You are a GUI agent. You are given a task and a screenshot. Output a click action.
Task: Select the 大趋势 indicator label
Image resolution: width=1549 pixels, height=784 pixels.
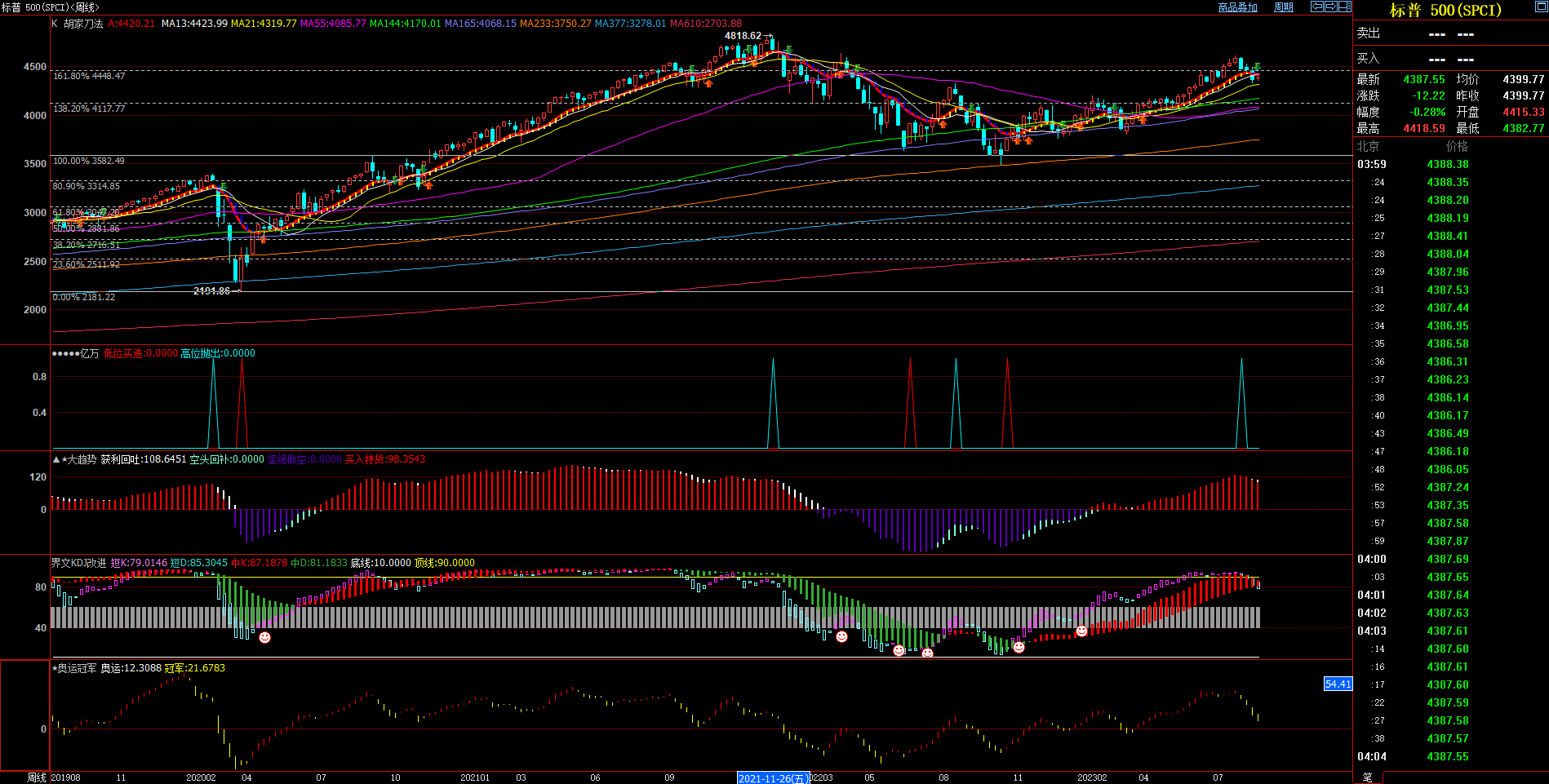(82, 459)
